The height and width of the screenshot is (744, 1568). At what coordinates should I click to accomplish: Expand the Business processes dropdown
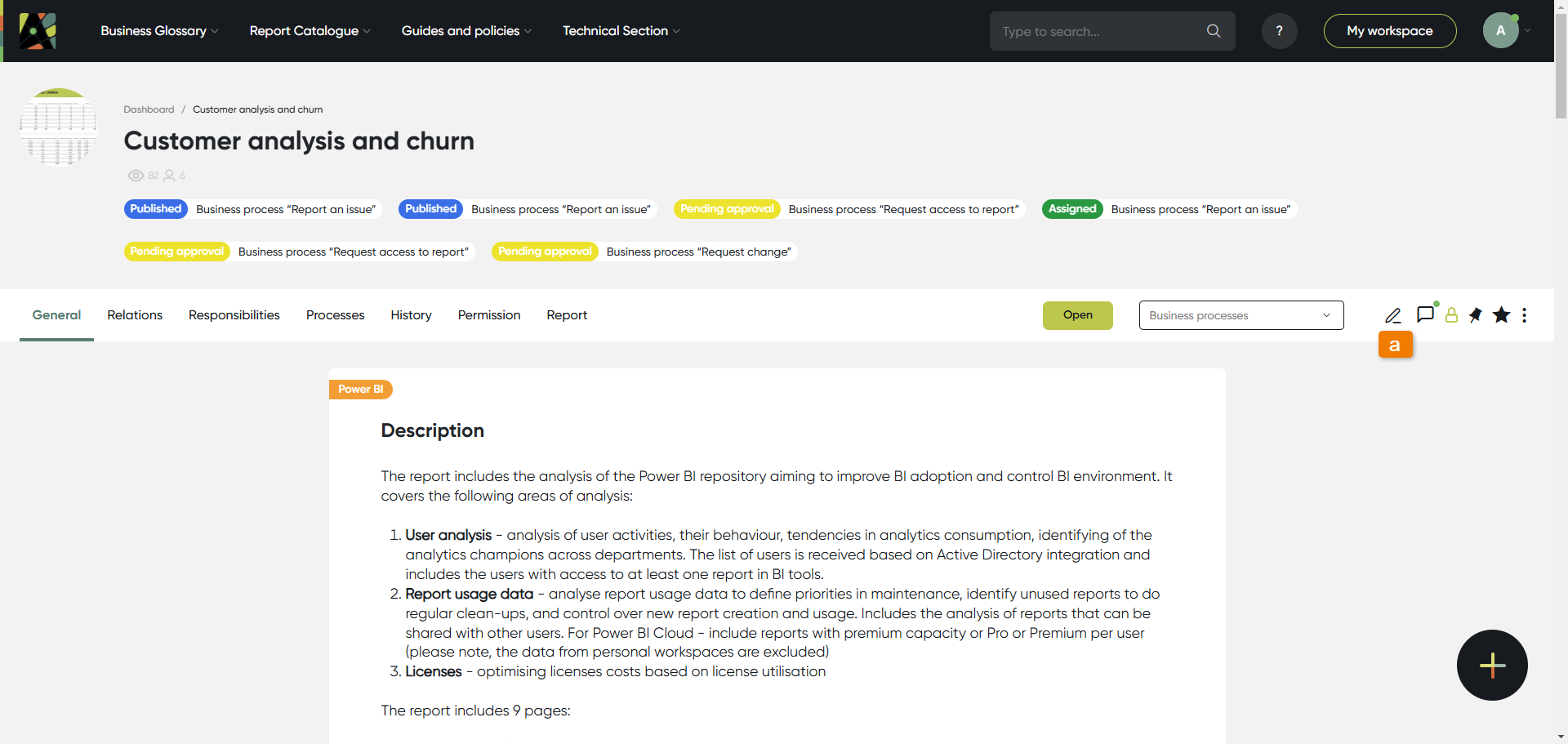[x=1241, y=315]
